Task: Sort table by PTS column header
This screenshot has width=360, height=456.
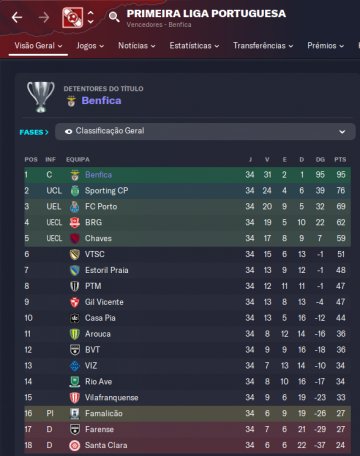Action: pyautogui.click(x=340, y=160)
